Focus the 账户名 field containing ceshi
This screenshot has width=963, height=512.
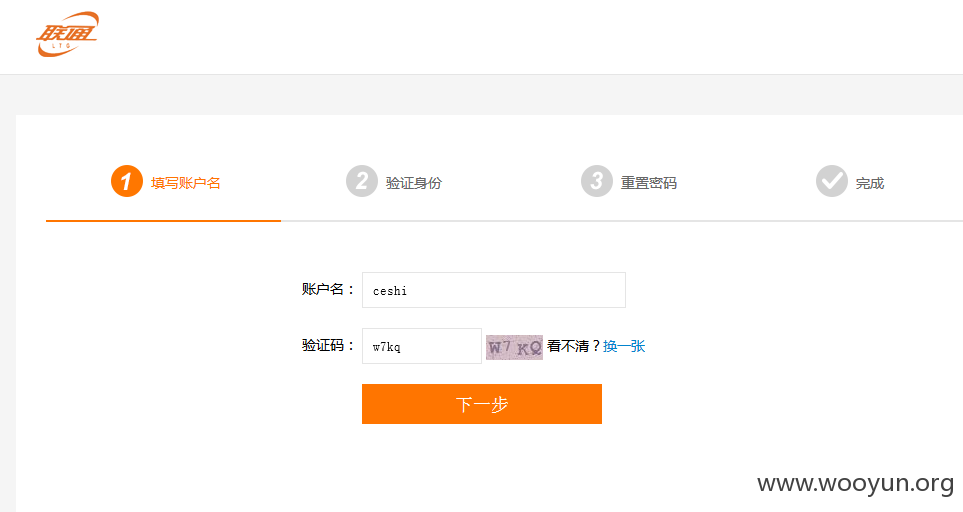pos(494,290)
